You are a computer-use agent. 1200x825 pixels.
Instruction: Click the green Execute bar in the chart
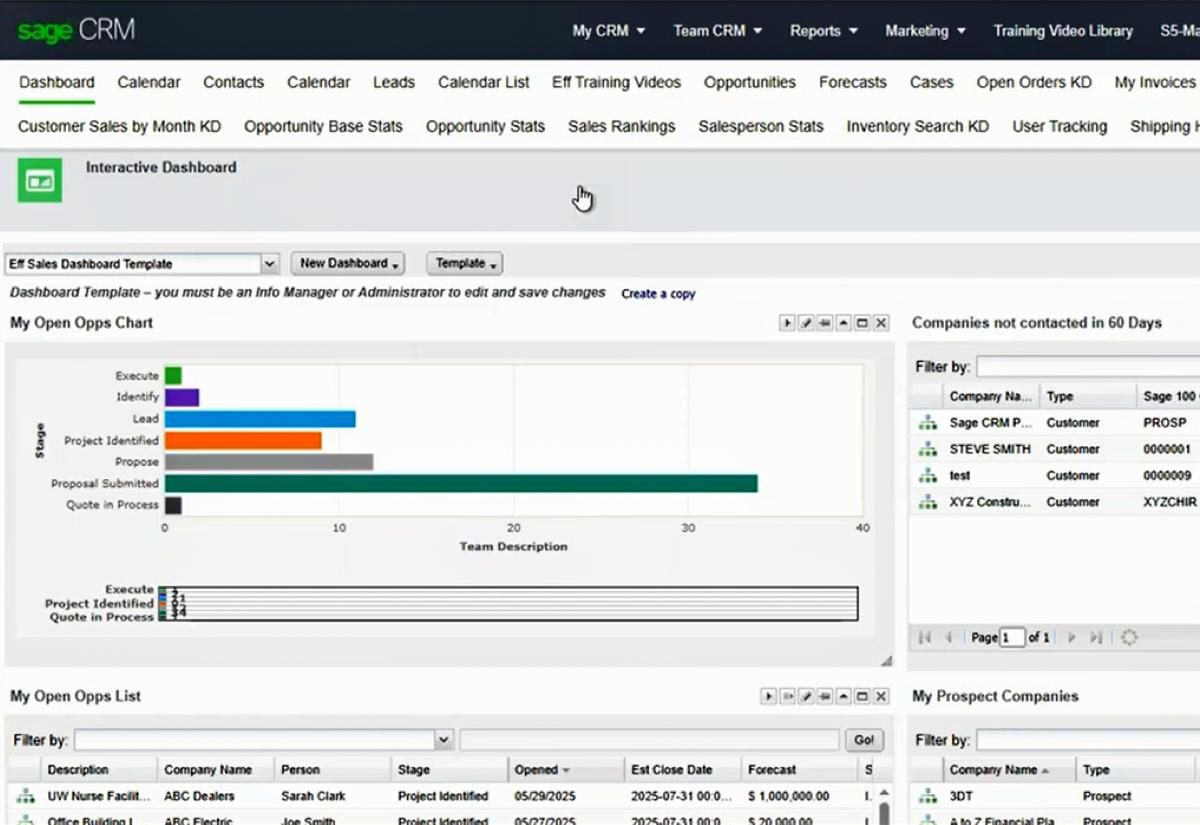pos(173,376)
